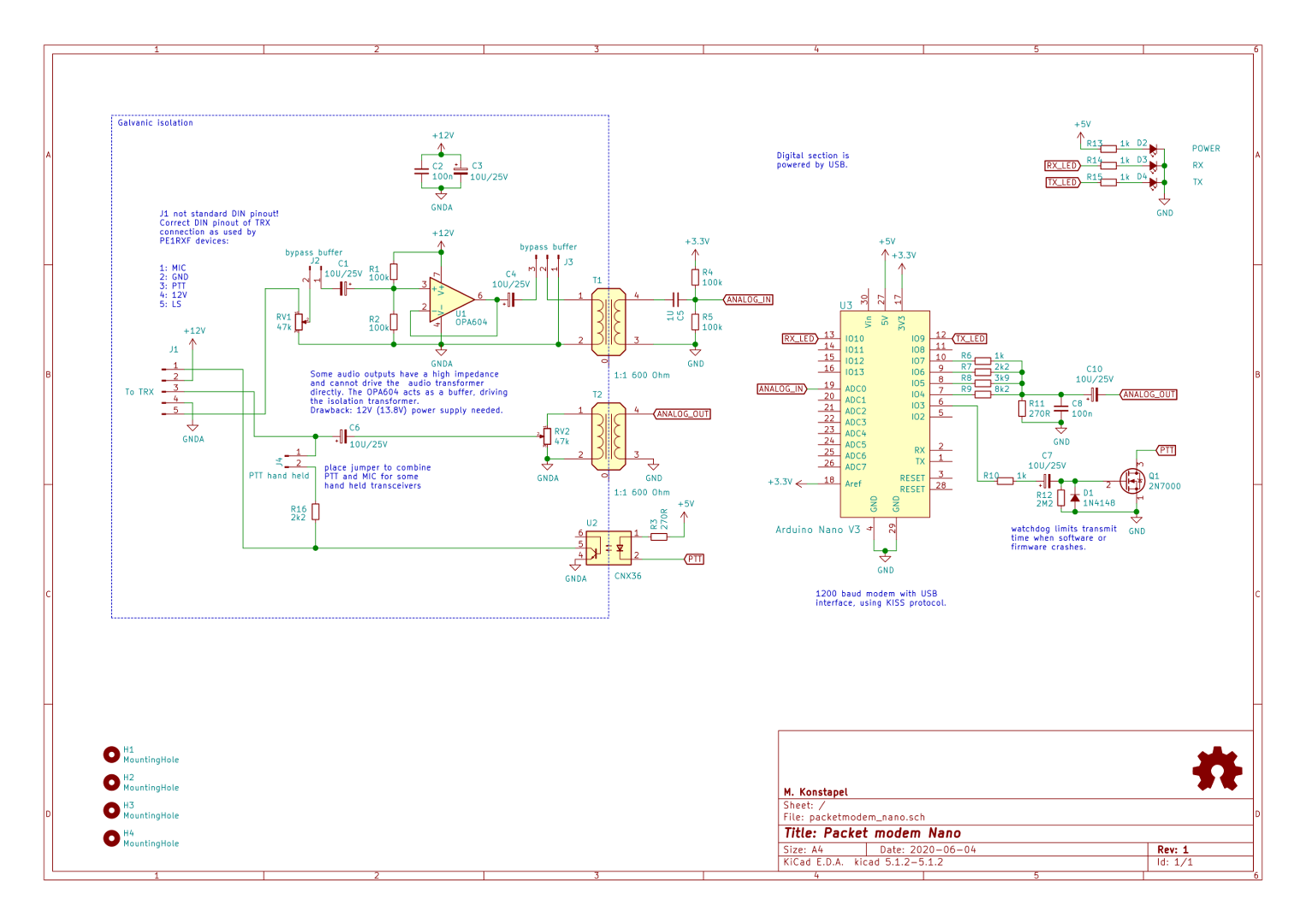Select the D3 RX LED symbol
Viewport: 1306px width, 924px height.
pos(1153,166)
